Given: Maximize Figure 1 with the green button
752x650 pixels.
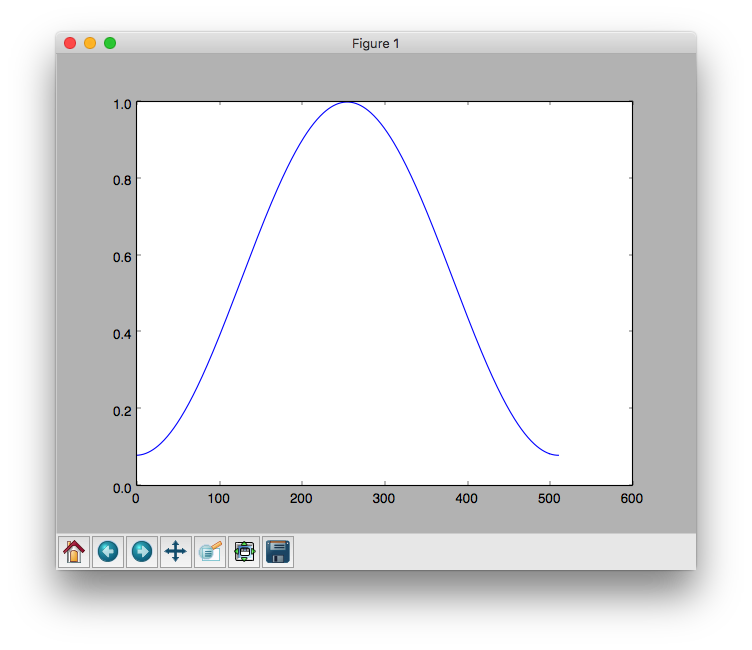Looking at the screenshot, I should [110, 43].
